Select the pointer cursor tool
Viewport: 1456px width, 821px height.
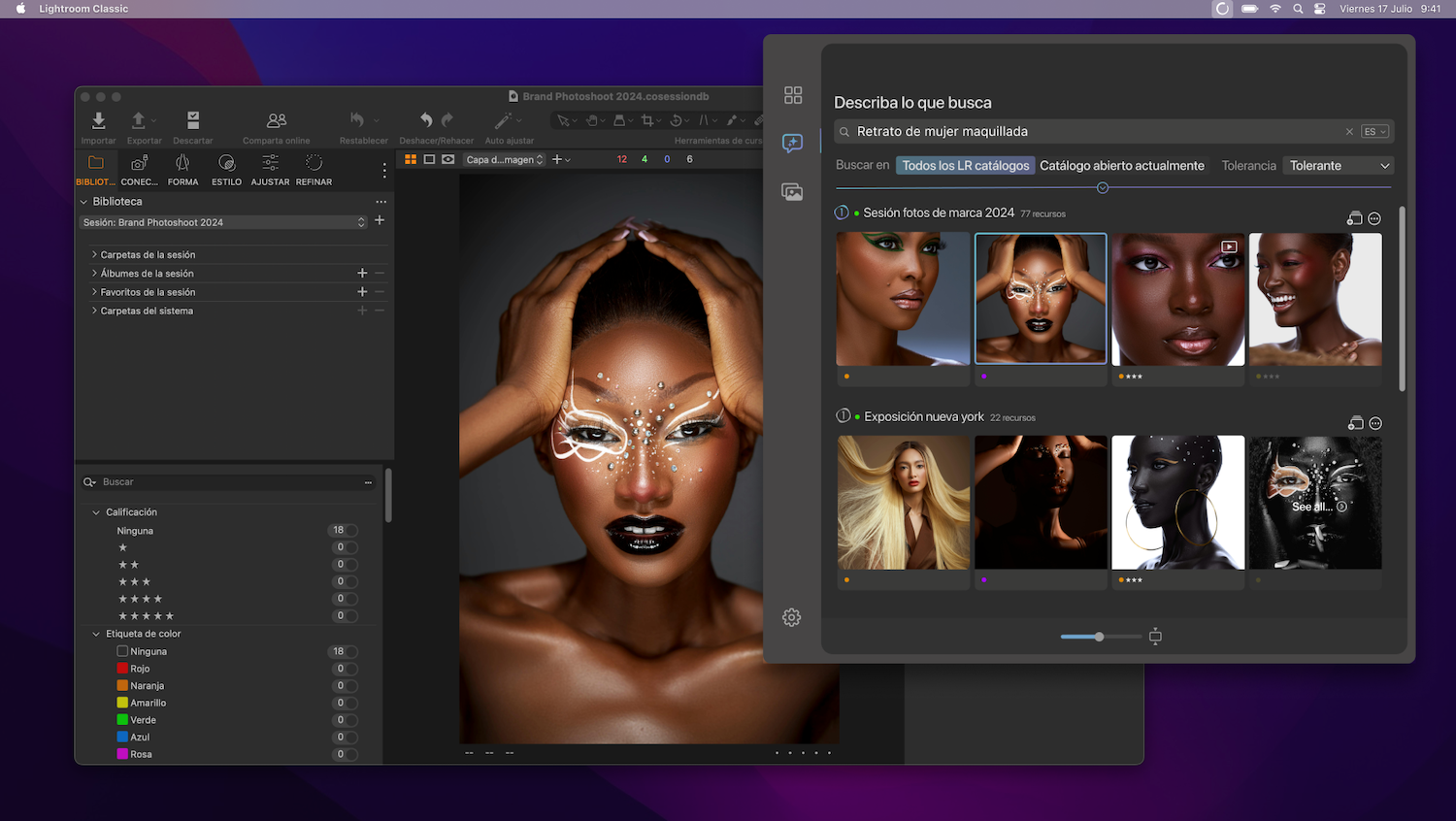563,120
